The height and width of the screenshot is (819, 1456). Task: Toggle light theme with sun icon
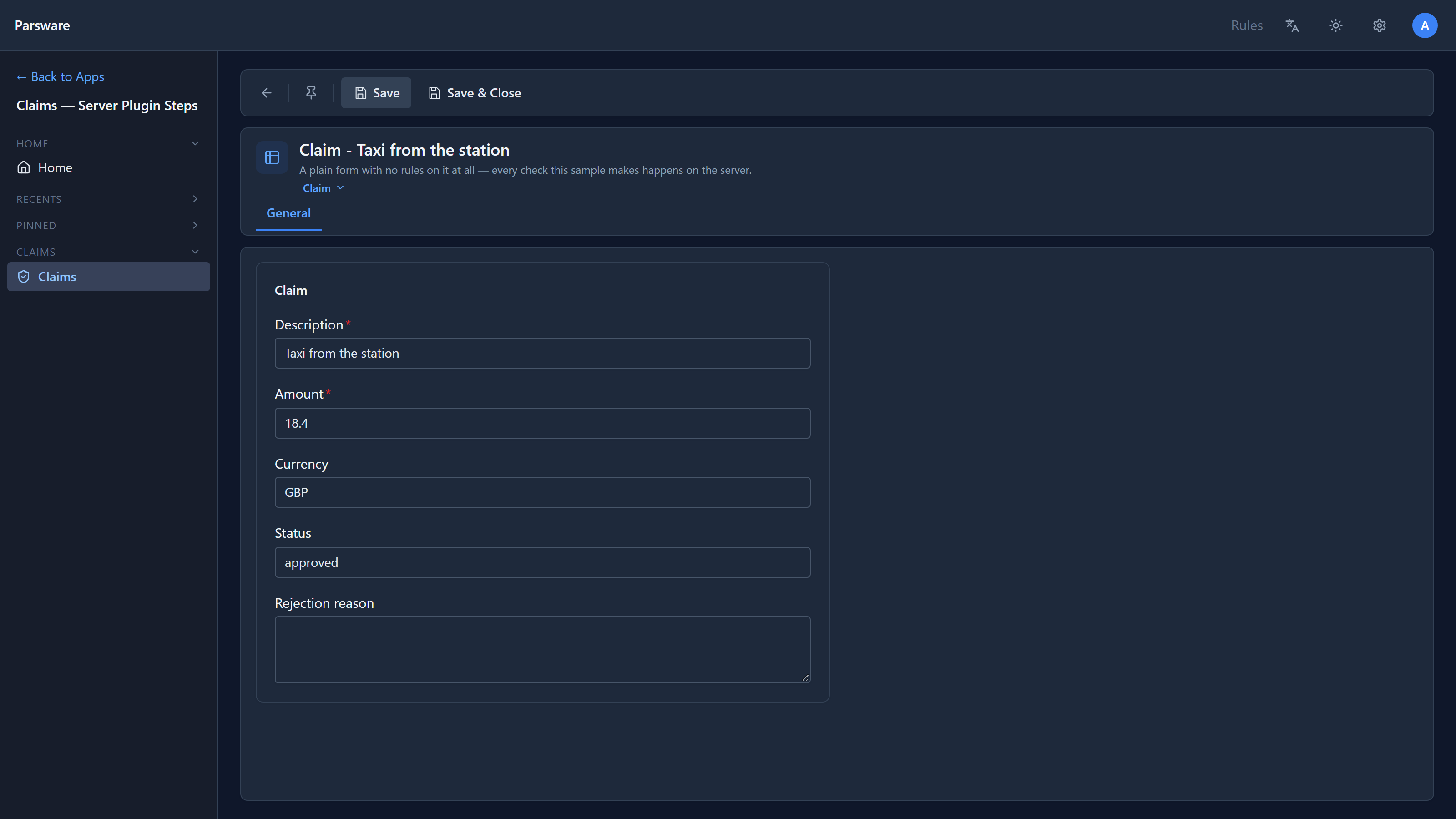coord(1335,25)
